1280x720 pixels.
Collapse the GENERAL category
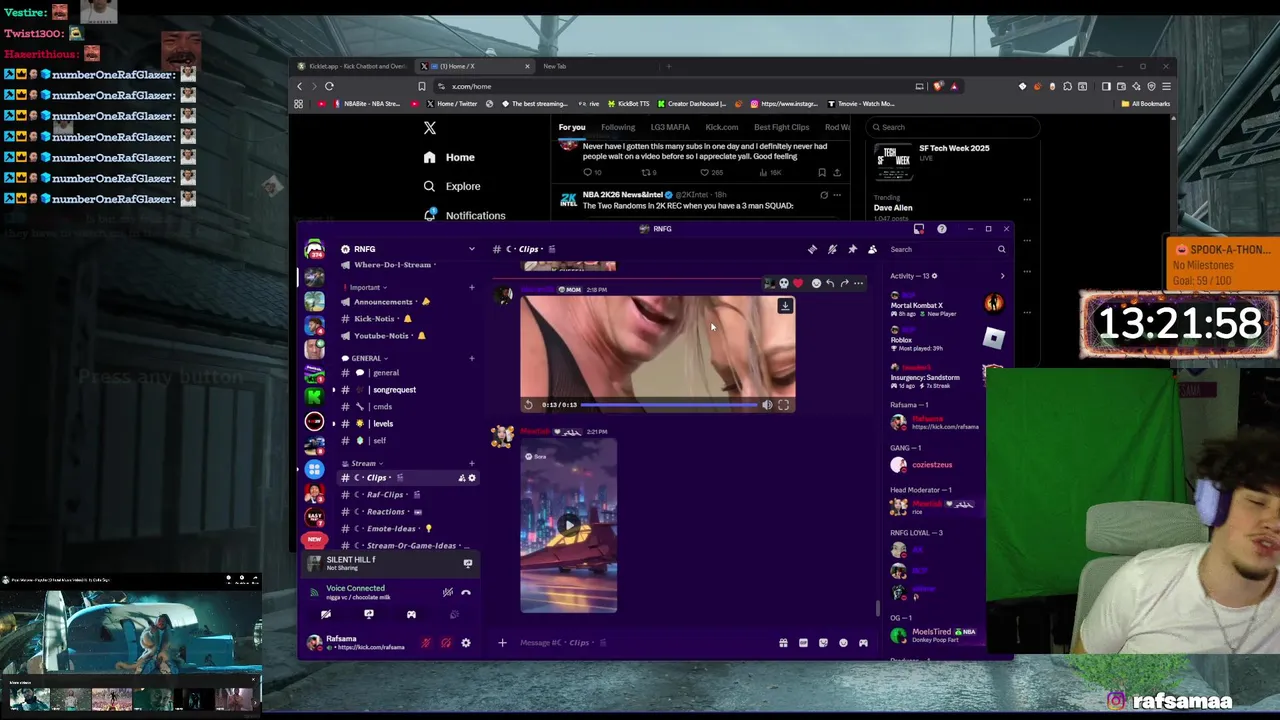click(365, 358)
